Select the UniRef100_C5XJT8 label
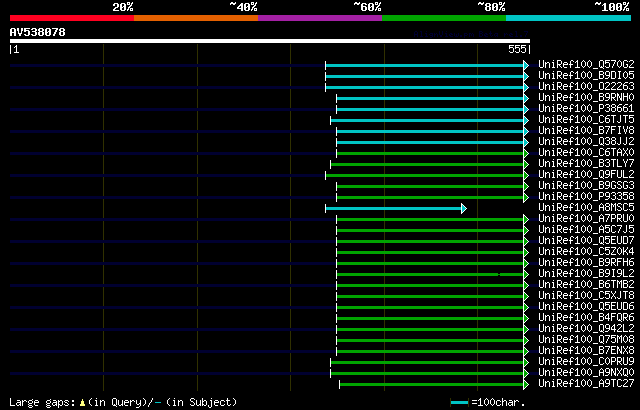 [x=586, y=296]
